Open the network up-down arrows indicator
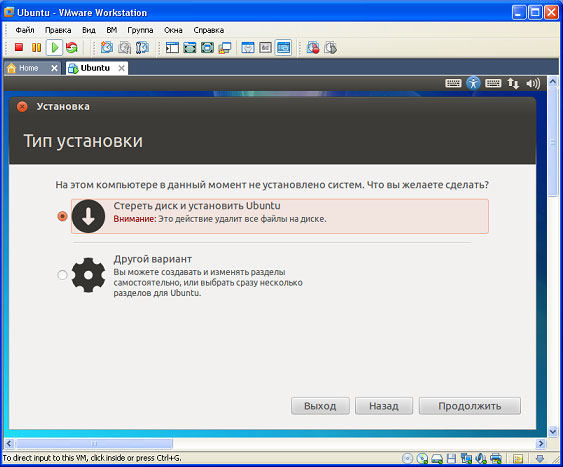The image size is (563, 467). [x=513, y=84]
